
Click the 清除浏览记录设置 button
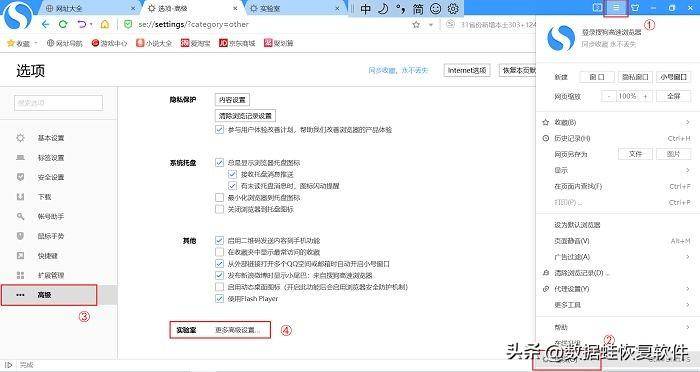(245, 116)
